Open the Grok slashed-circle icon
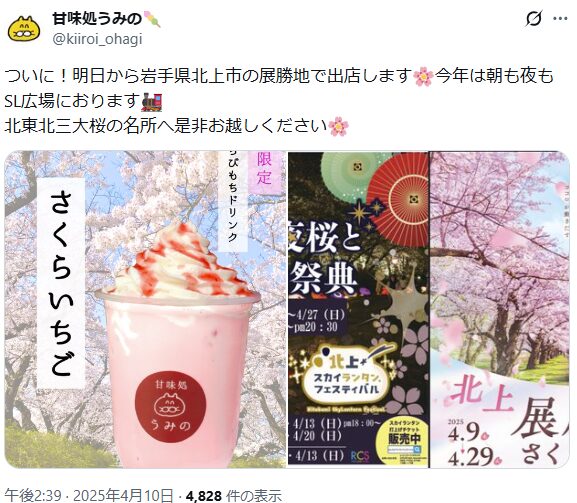 click(x=534, y=18)
